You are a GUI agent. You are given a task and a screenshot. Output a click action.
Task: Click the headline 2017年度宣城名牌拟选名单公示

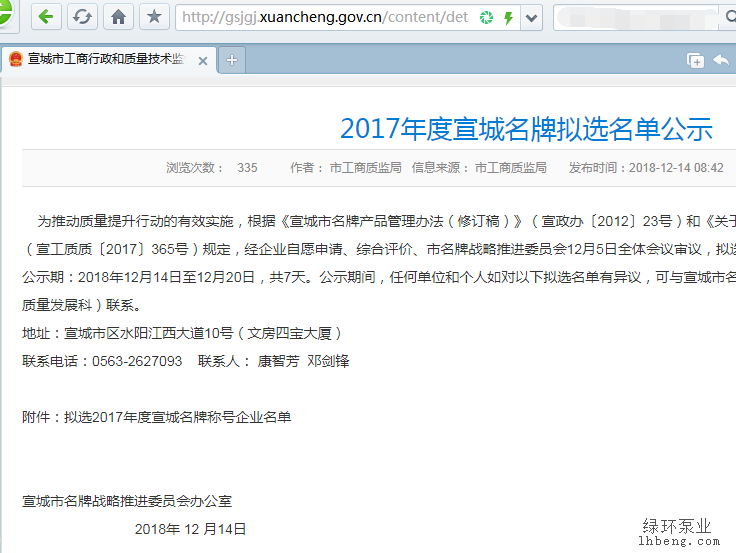525,129
